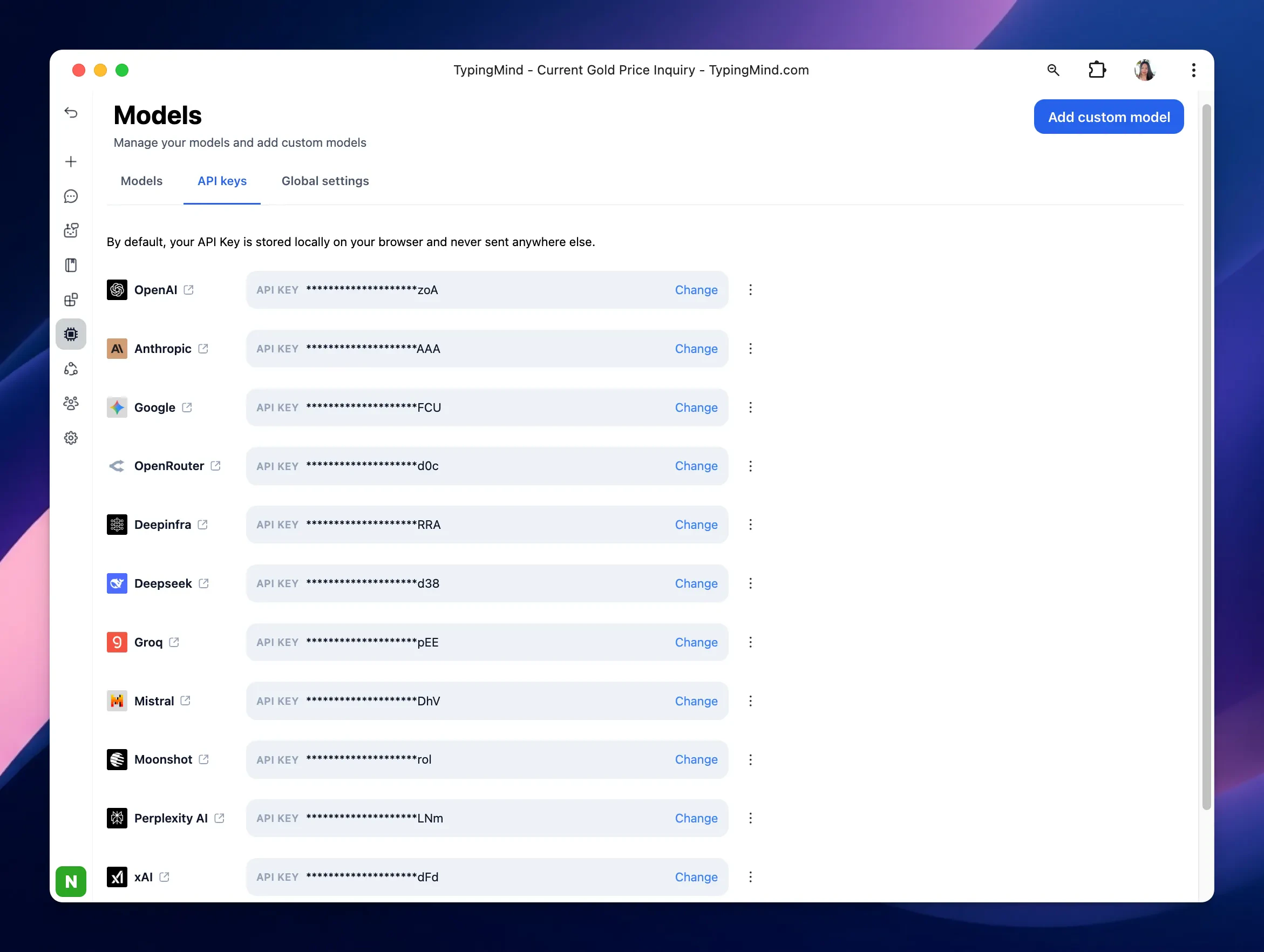Viewport: 1264px width, 952px height.
Task: Open the Global settings tab
Action: [325, 181]
